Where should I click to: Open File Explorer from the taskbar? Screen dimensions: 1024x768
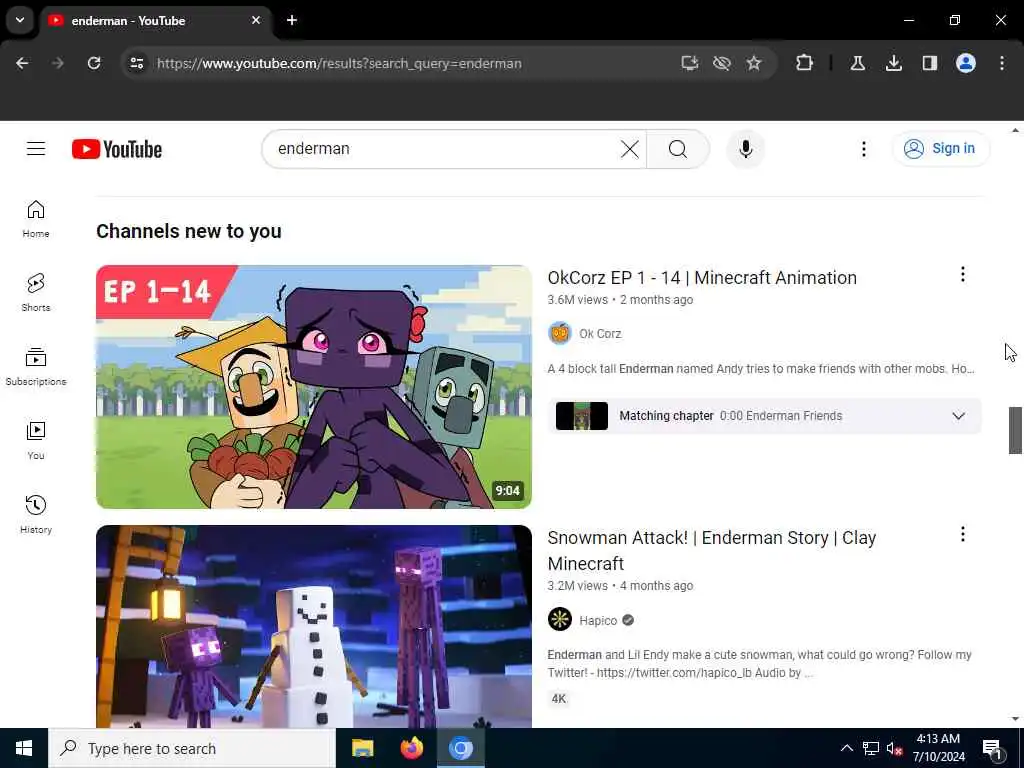(x=362, y=748)
